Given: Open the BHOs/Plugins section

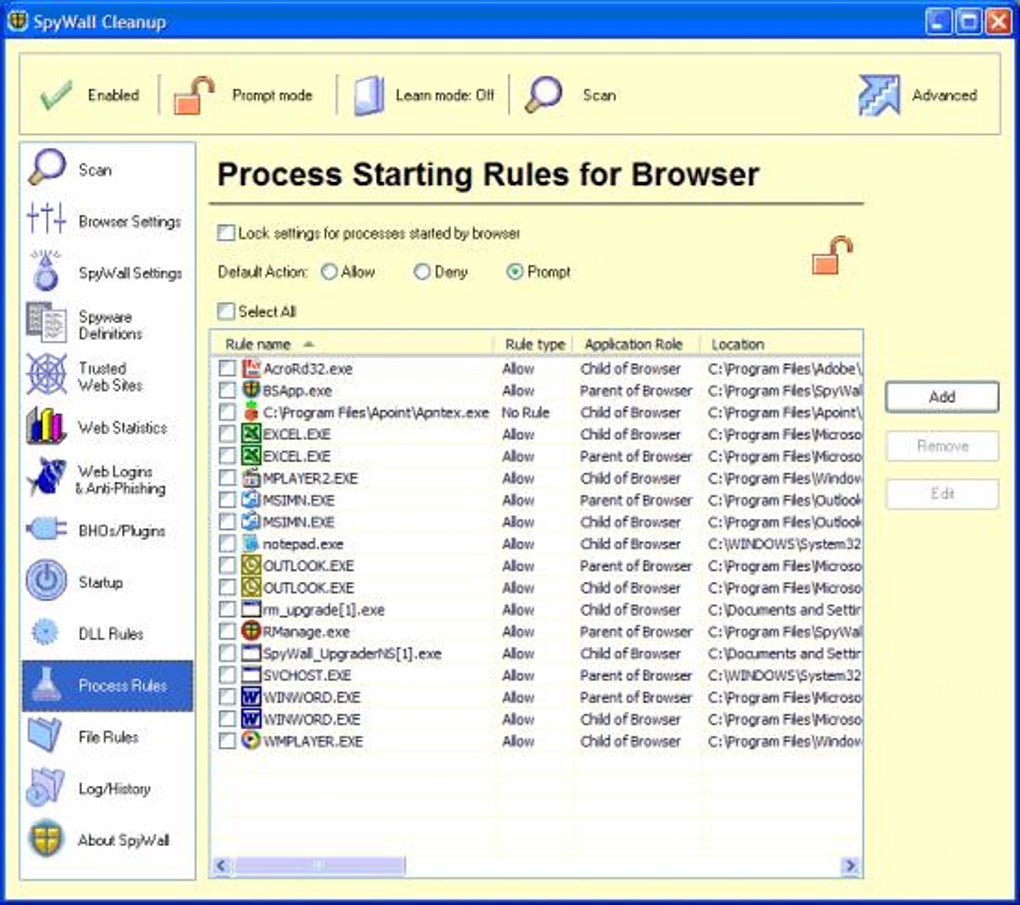Looking at the screenshot, I should [44, 530].
